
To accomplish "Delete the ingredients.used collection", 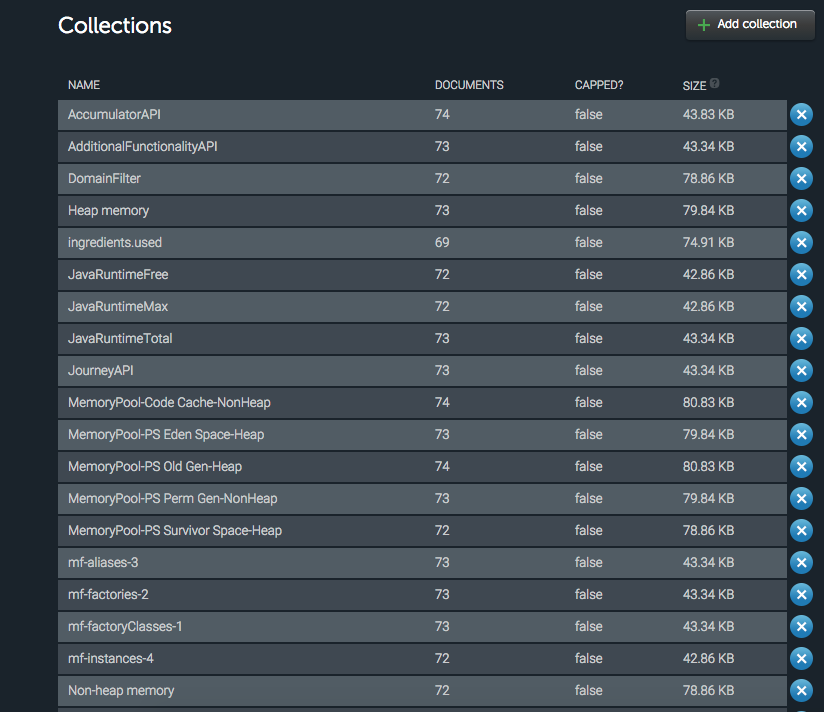I will (801, 243).
